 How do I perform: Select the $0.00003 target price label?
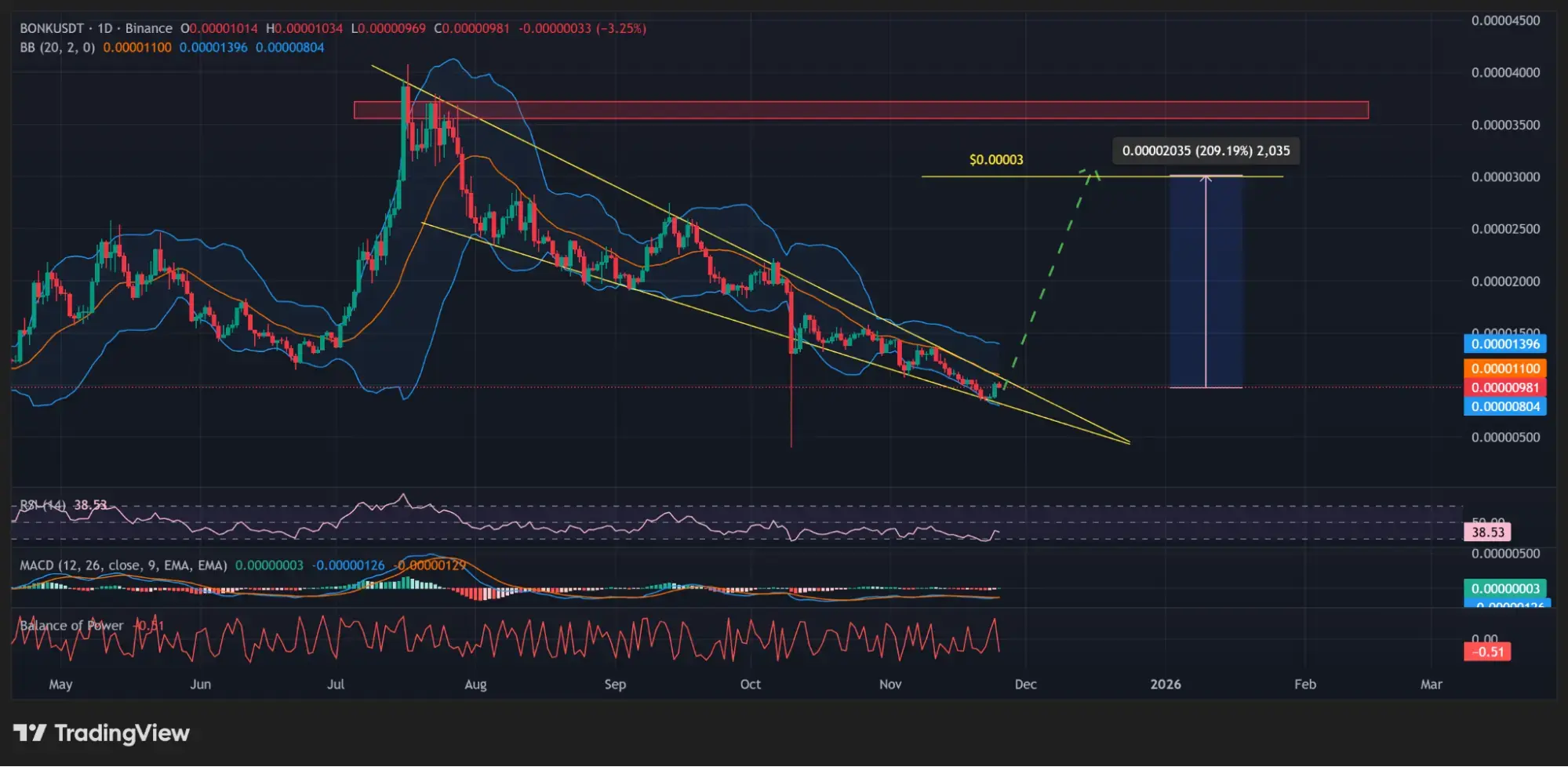coord(995,158)
